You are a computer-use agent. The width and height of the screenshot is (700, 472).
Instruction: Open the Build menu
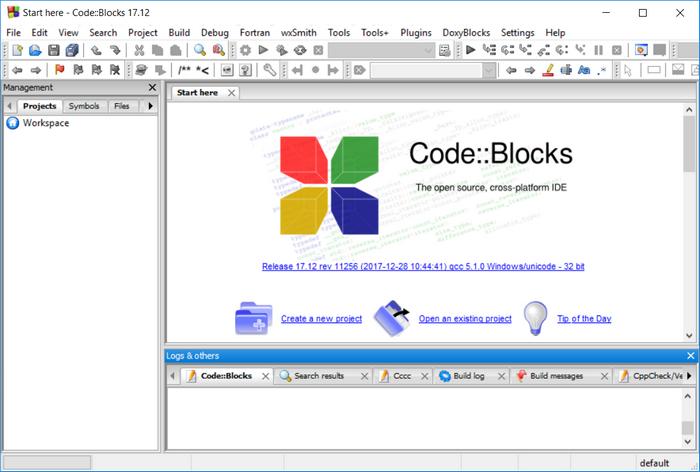coord(179,33)
